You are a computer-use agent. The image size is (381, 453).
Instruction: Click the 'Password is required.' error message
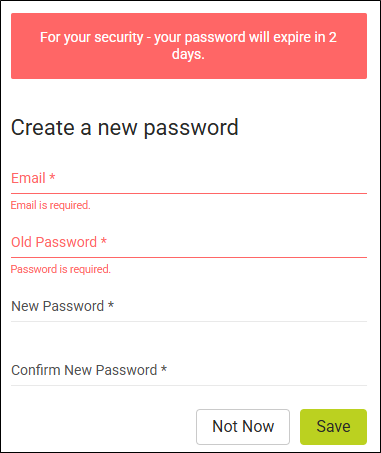[x=61, y=269]
